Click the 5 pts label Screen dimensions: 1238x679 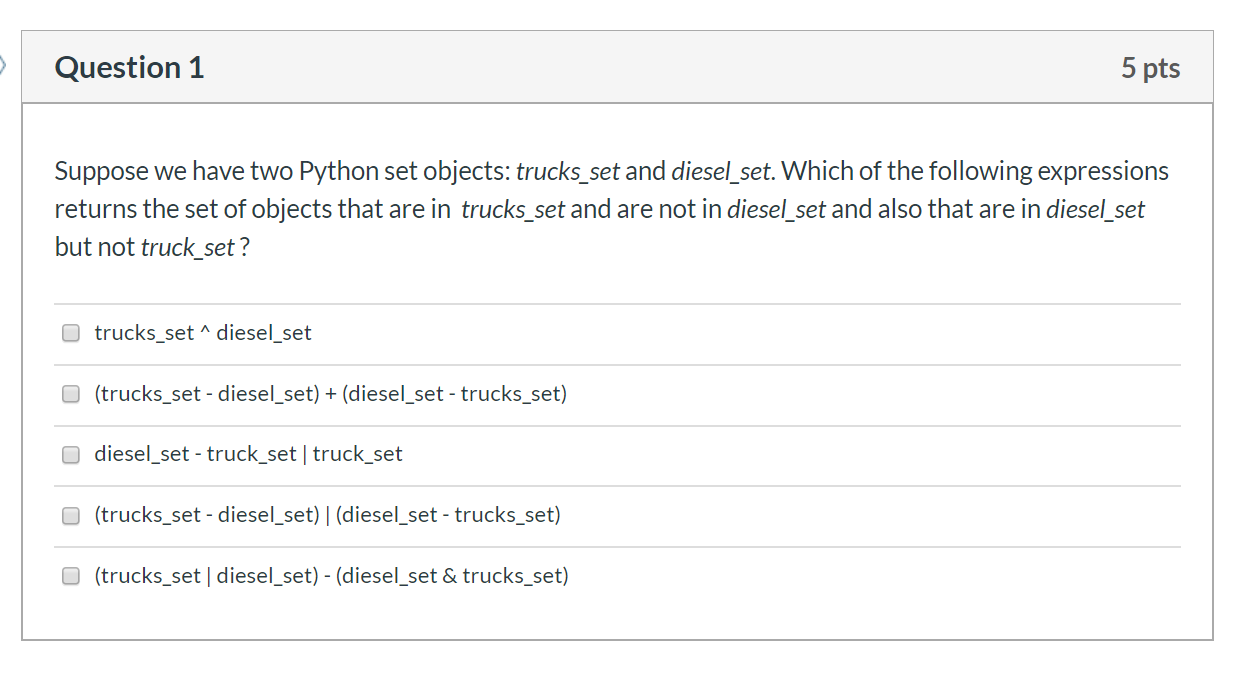tap(1151, 67)
